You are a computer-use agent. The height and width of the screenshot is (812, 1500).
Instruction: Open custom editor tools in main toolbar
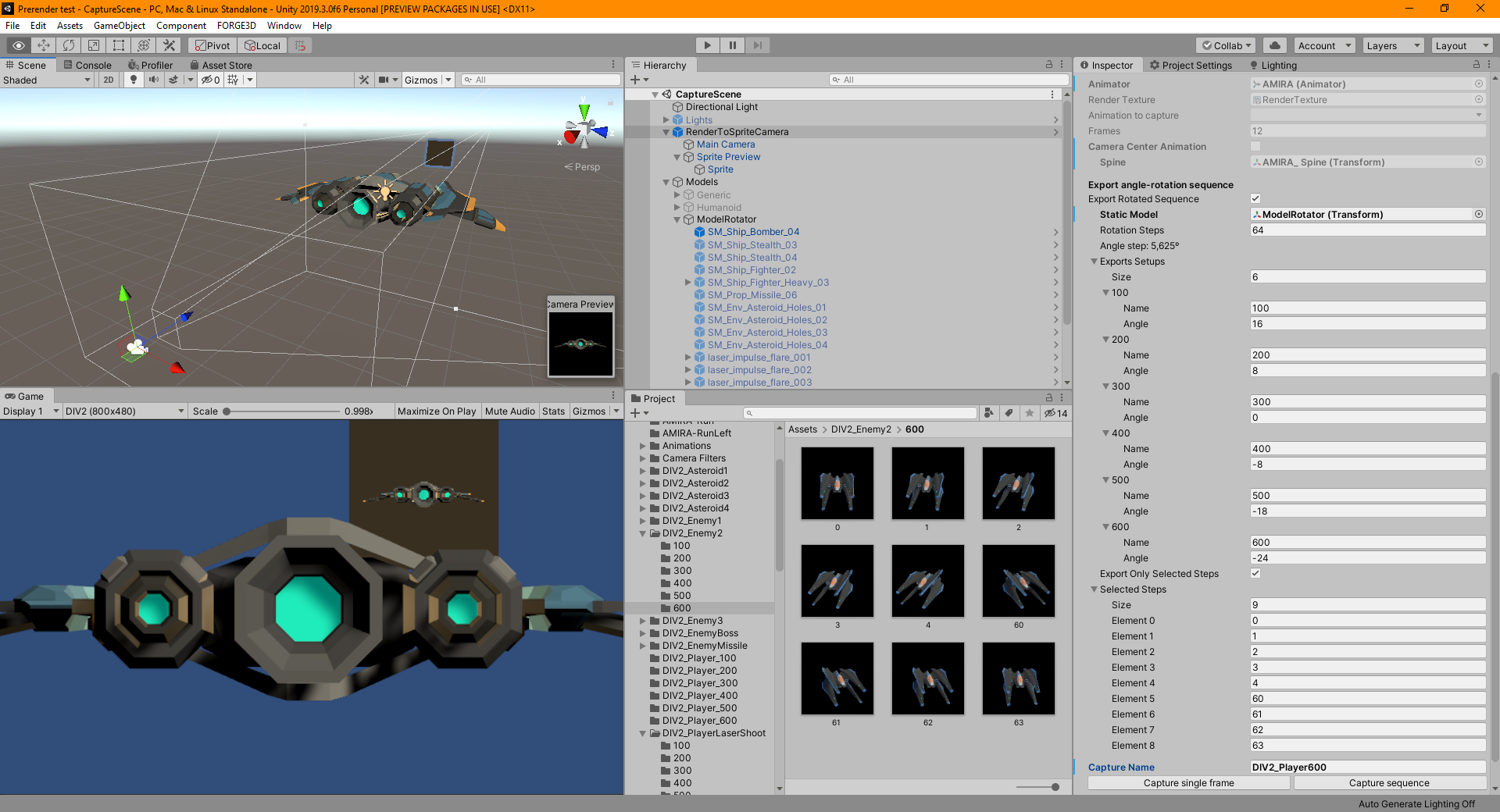[169, 45]
